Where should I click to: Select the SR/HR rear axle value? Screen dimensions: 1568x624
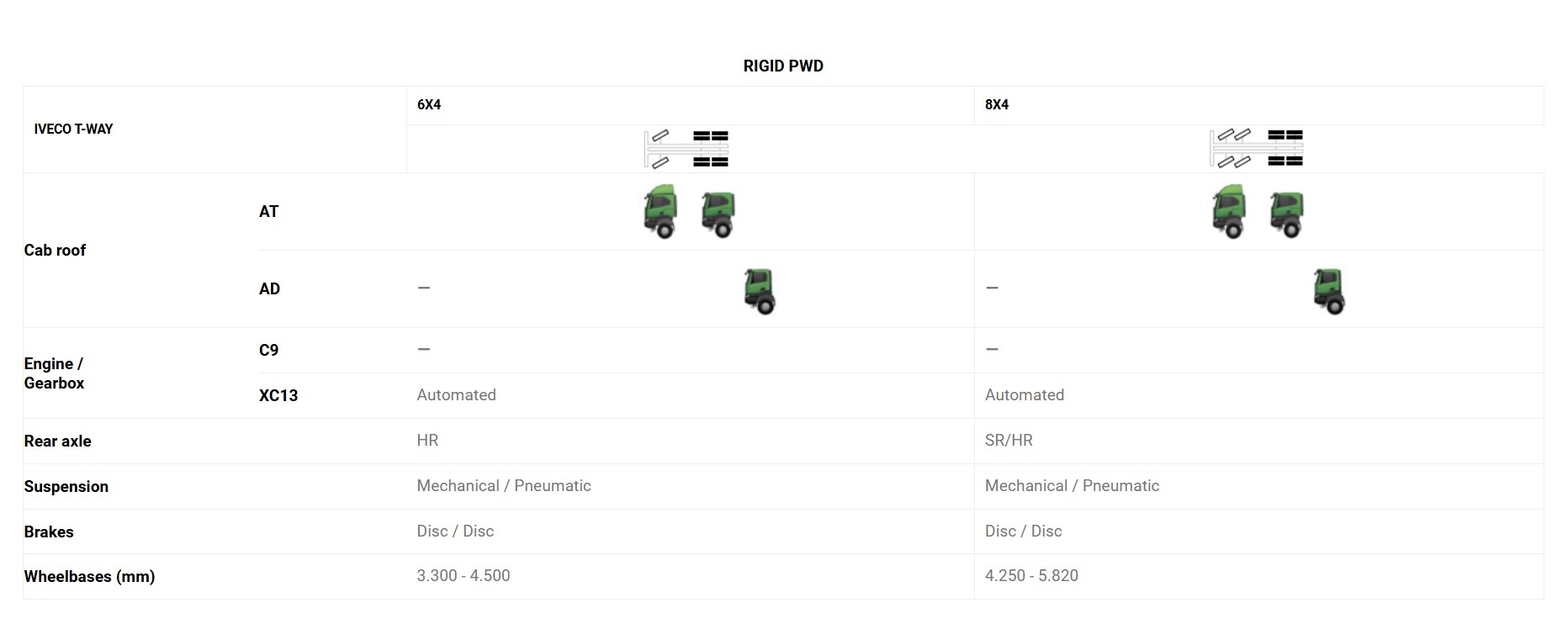(1009, 440)
